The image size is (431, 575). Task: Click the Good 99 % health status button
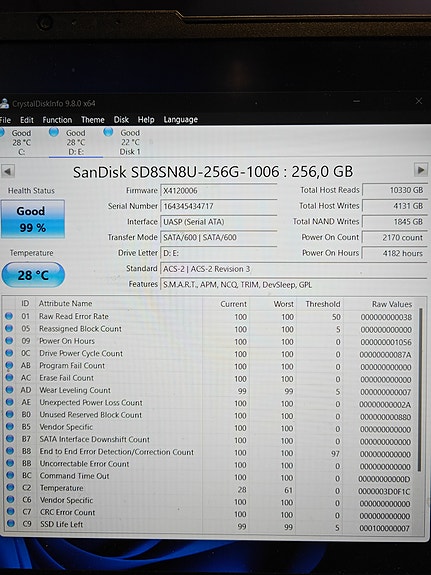tap(33, 219)
